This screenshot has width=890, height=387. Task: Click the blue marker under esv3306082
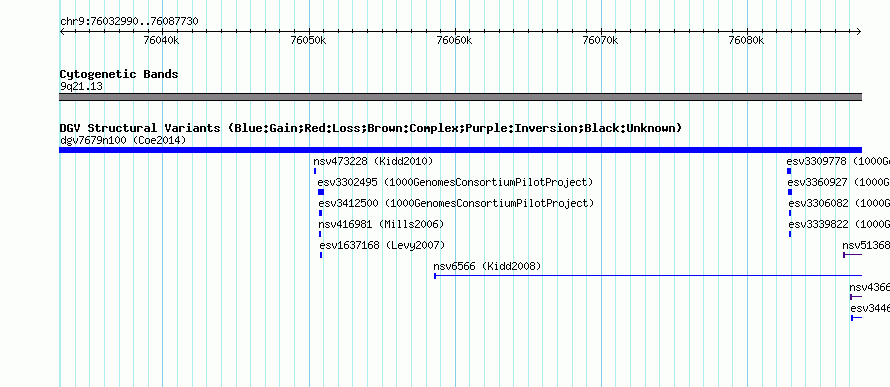click(x=790, y=213)
